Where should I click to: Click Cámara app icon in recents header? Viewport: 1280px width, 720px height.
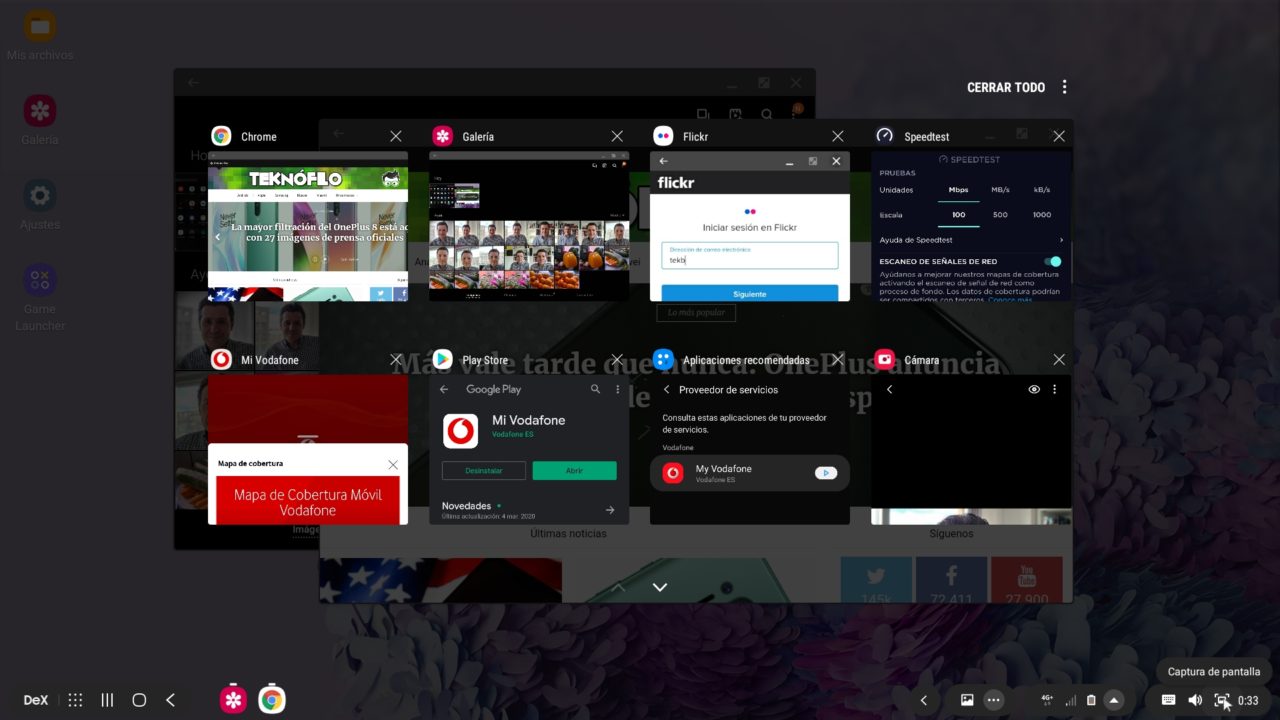[884, 360]
